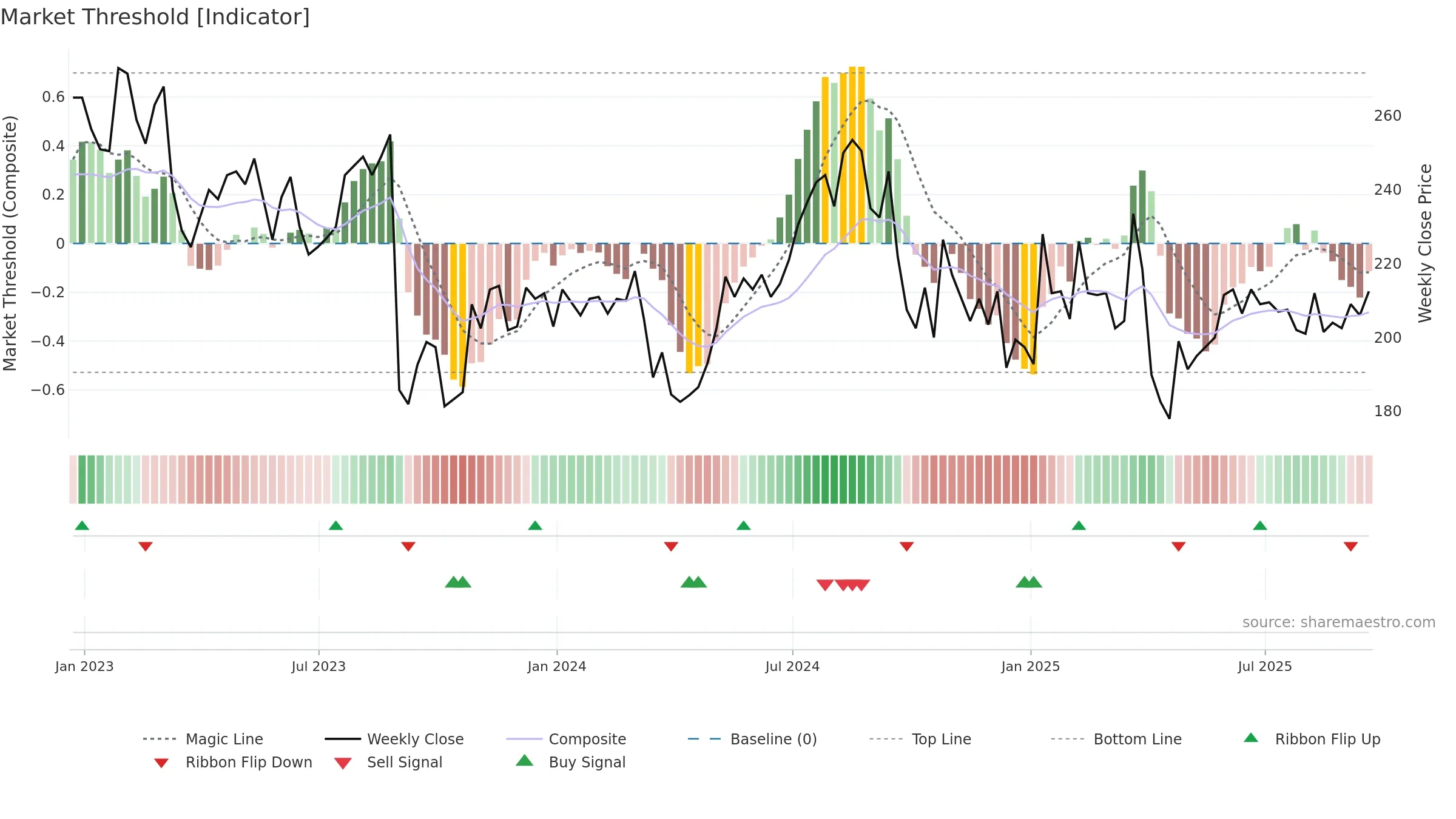Click the Ribbon Flip Down marker in spring 2024
1456x819 pixels.
(x=671, y=547)
